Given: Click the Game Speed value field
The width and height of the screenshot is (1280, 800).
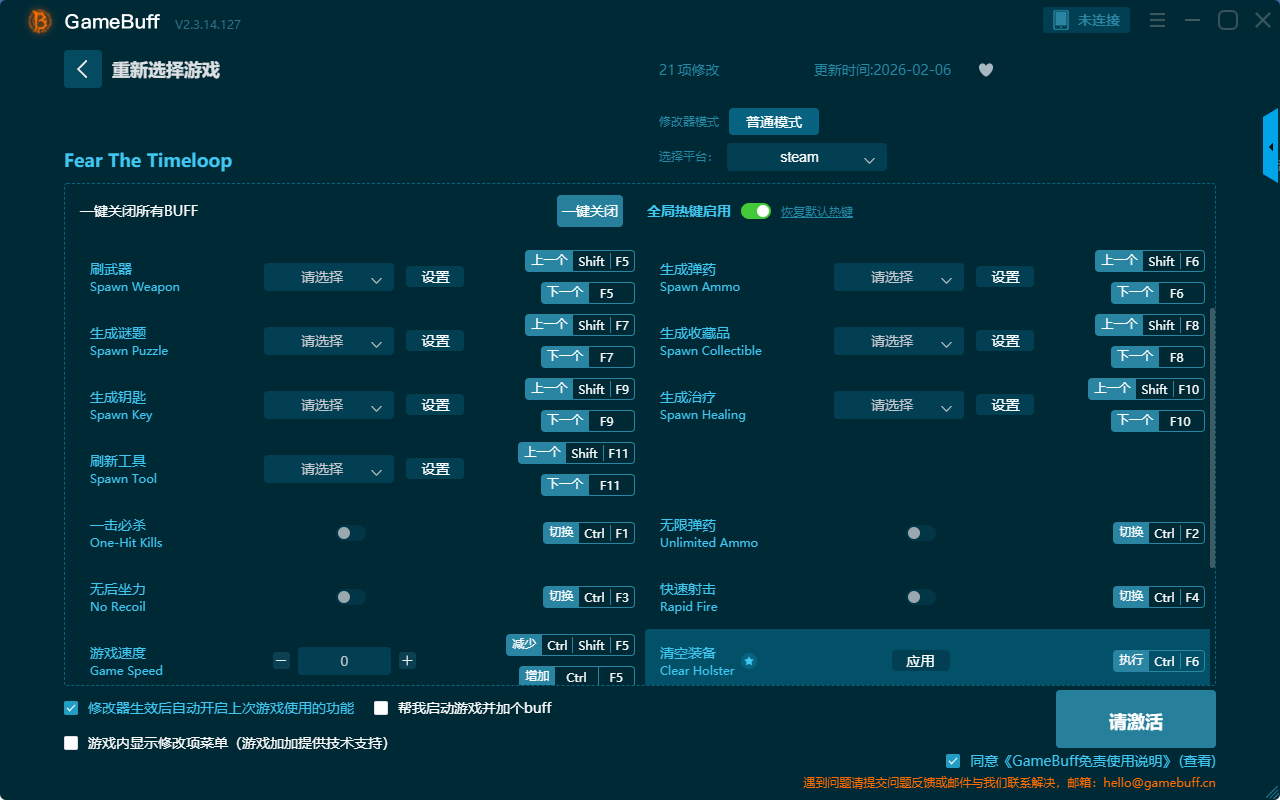Looking at the screenshot, I should (x=344, y=661).
